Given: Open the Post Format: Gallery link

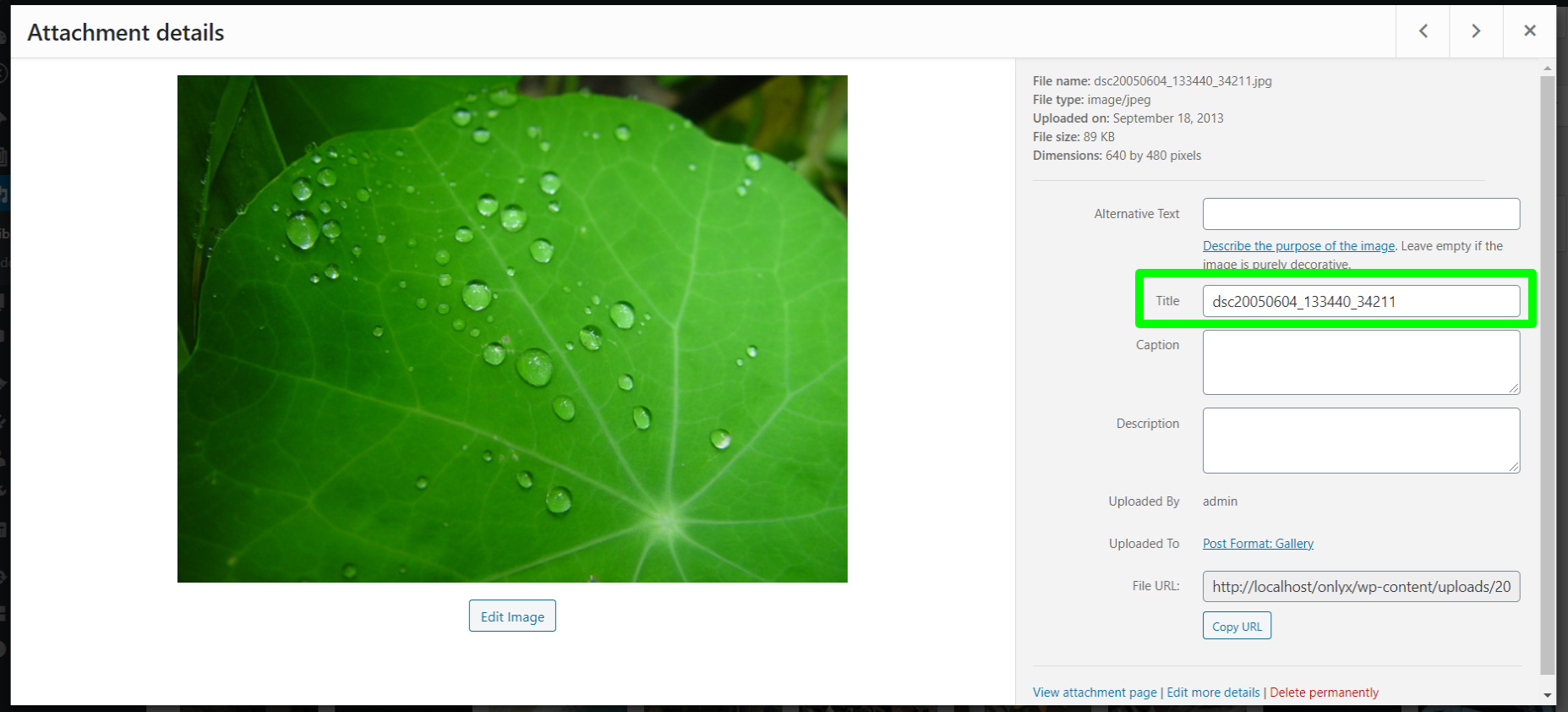Looking at the screenshot, I should (1258, 544).
